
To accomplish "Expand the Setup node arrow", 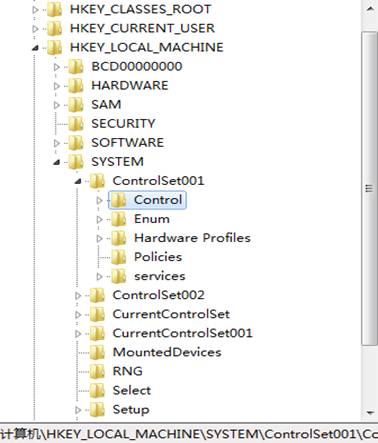I will click(78, 410).
